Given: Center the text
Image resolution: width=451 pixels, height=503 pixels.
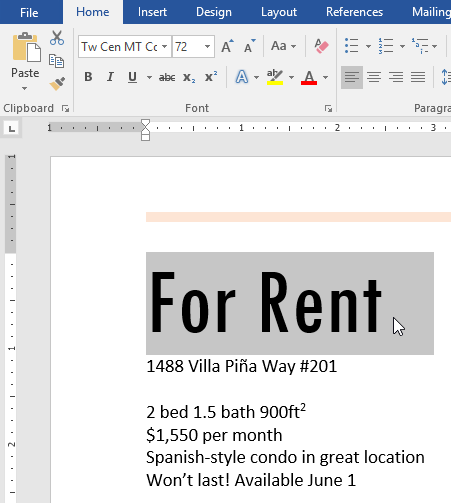Looking at the screenshot, I should click(x=374, y=77).
